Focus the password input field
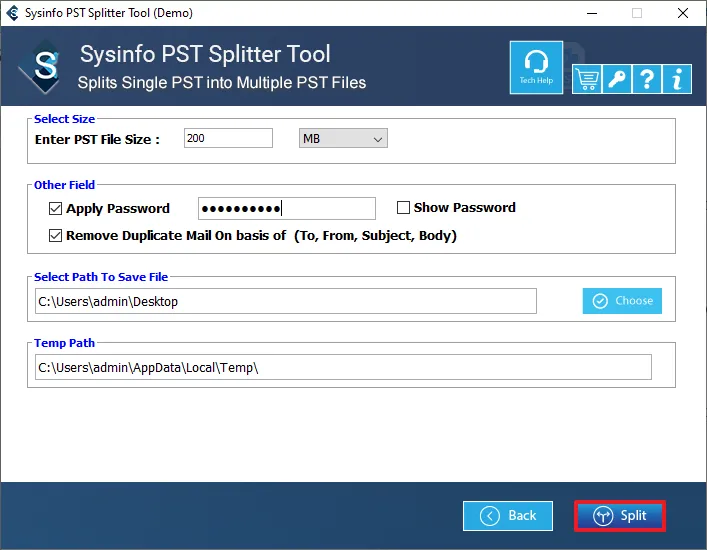Image resolution: width=707 pixels, height=550 pixels. [287, 208]
